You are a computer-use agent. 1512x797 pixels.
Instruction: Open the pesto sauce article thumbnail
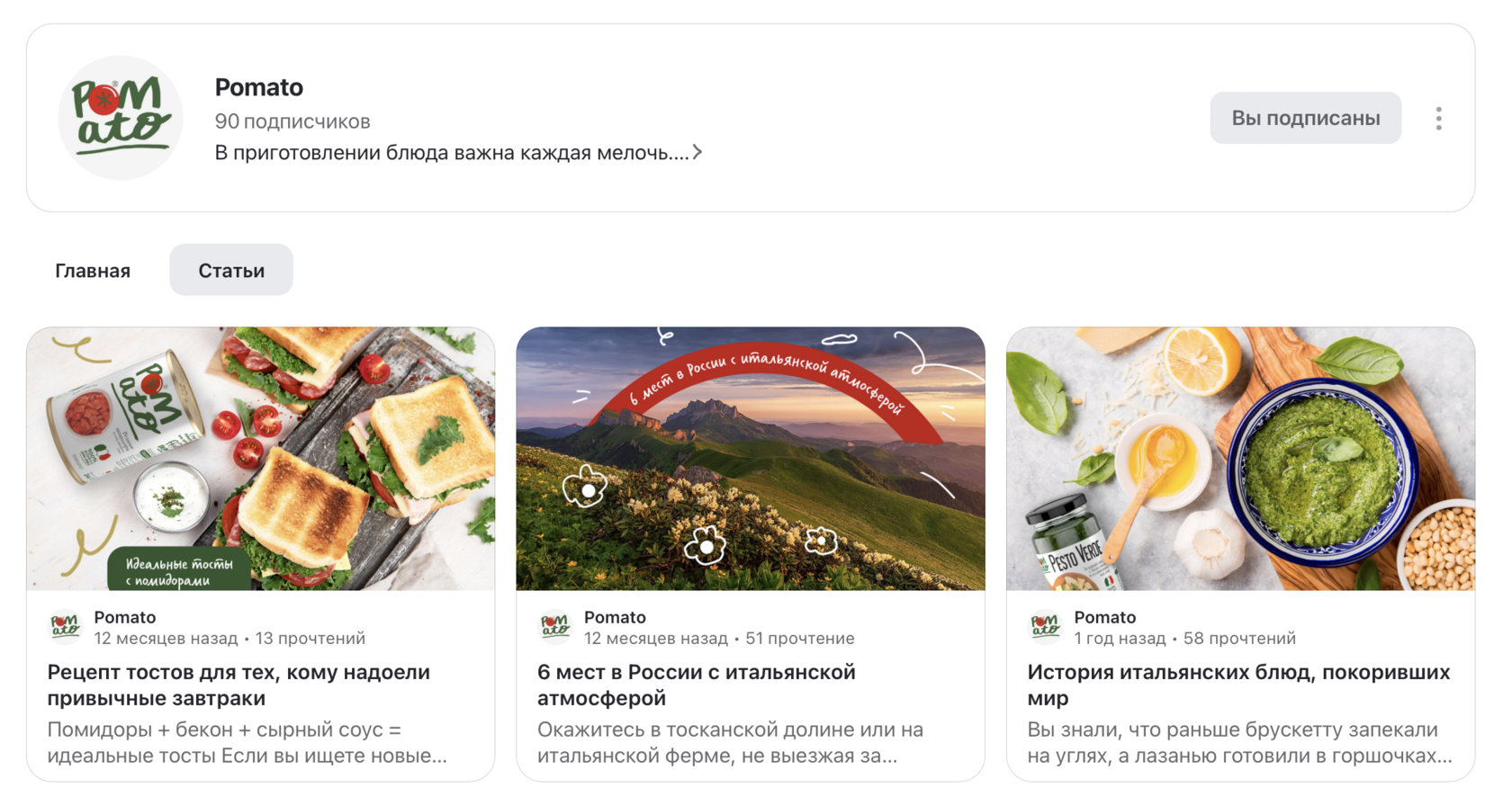coord(1240,459)
